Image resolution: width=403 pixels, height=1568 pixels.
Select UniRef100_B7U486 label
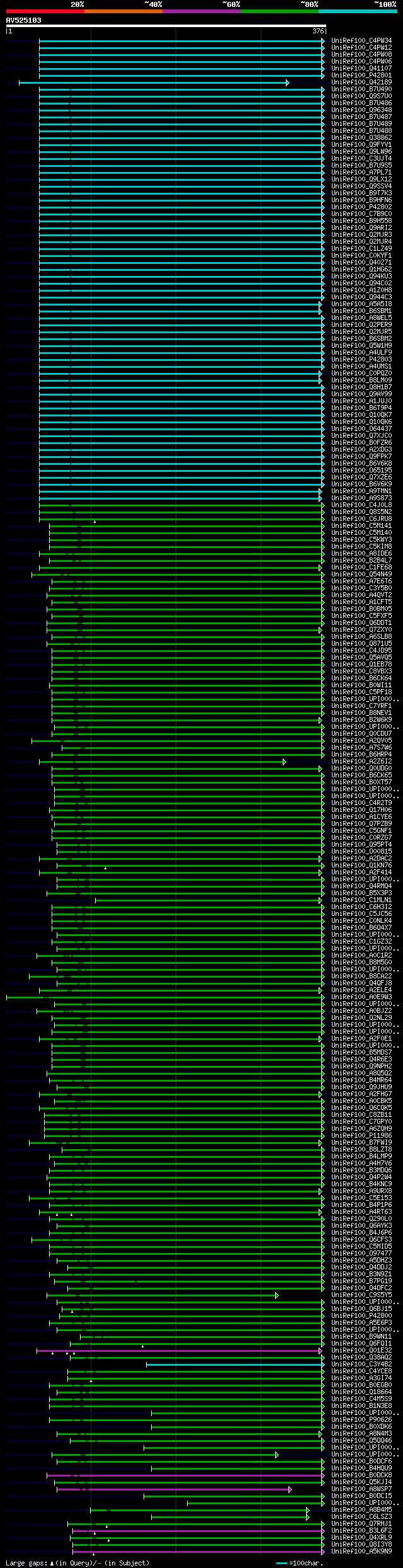coord(361,103)
